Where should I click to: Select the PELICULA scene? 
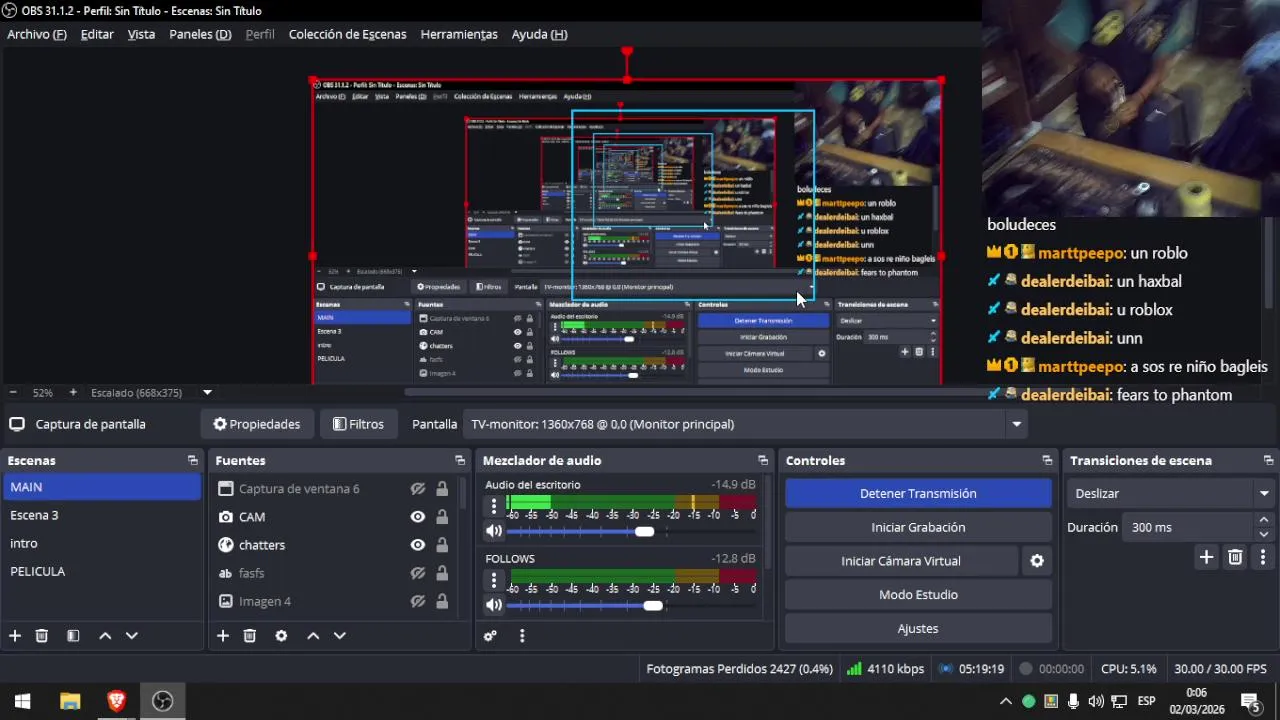[x=101, y=571]
